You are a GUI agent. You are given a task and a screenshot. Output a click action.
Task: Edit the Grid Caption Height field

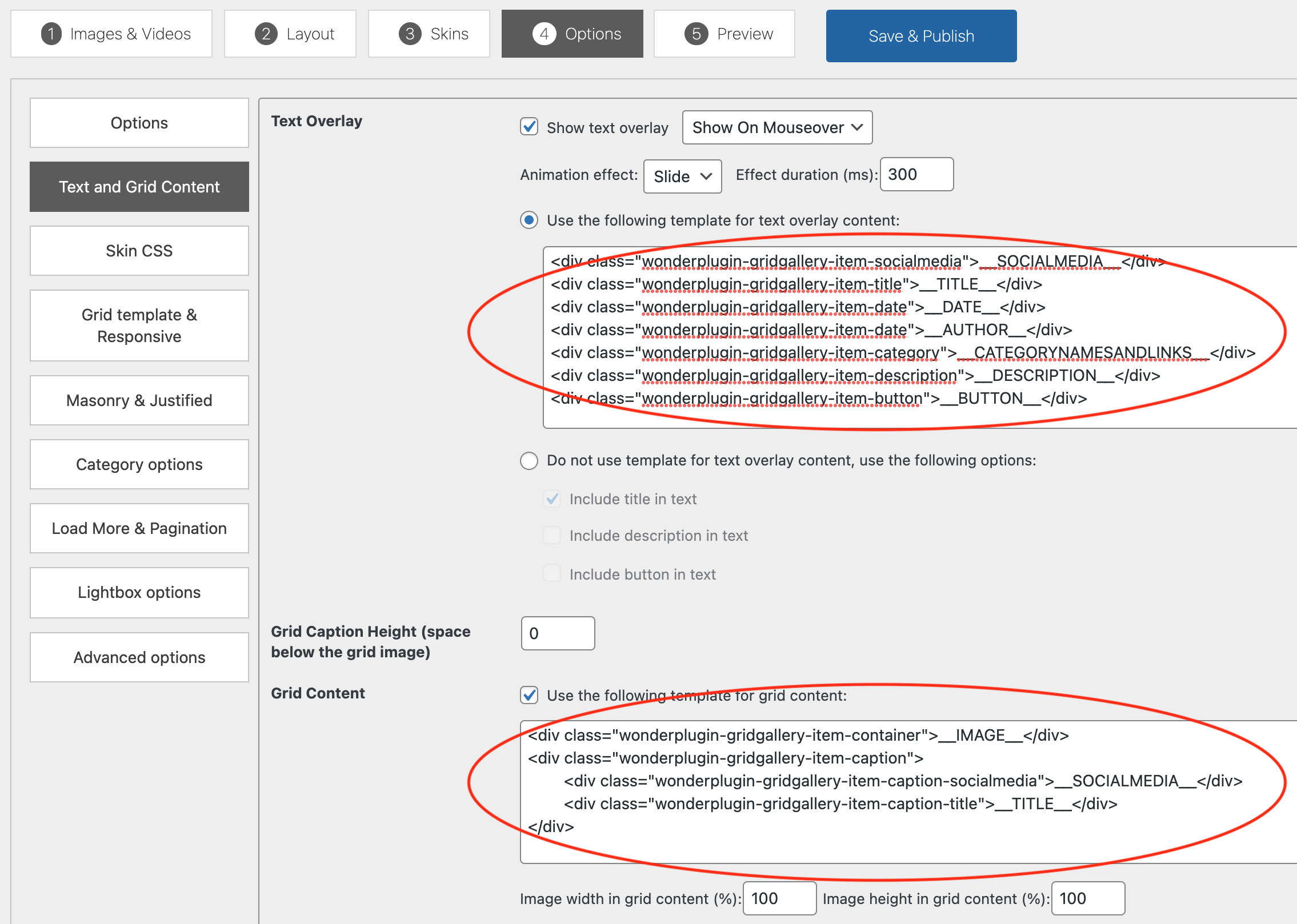[557, 633]
